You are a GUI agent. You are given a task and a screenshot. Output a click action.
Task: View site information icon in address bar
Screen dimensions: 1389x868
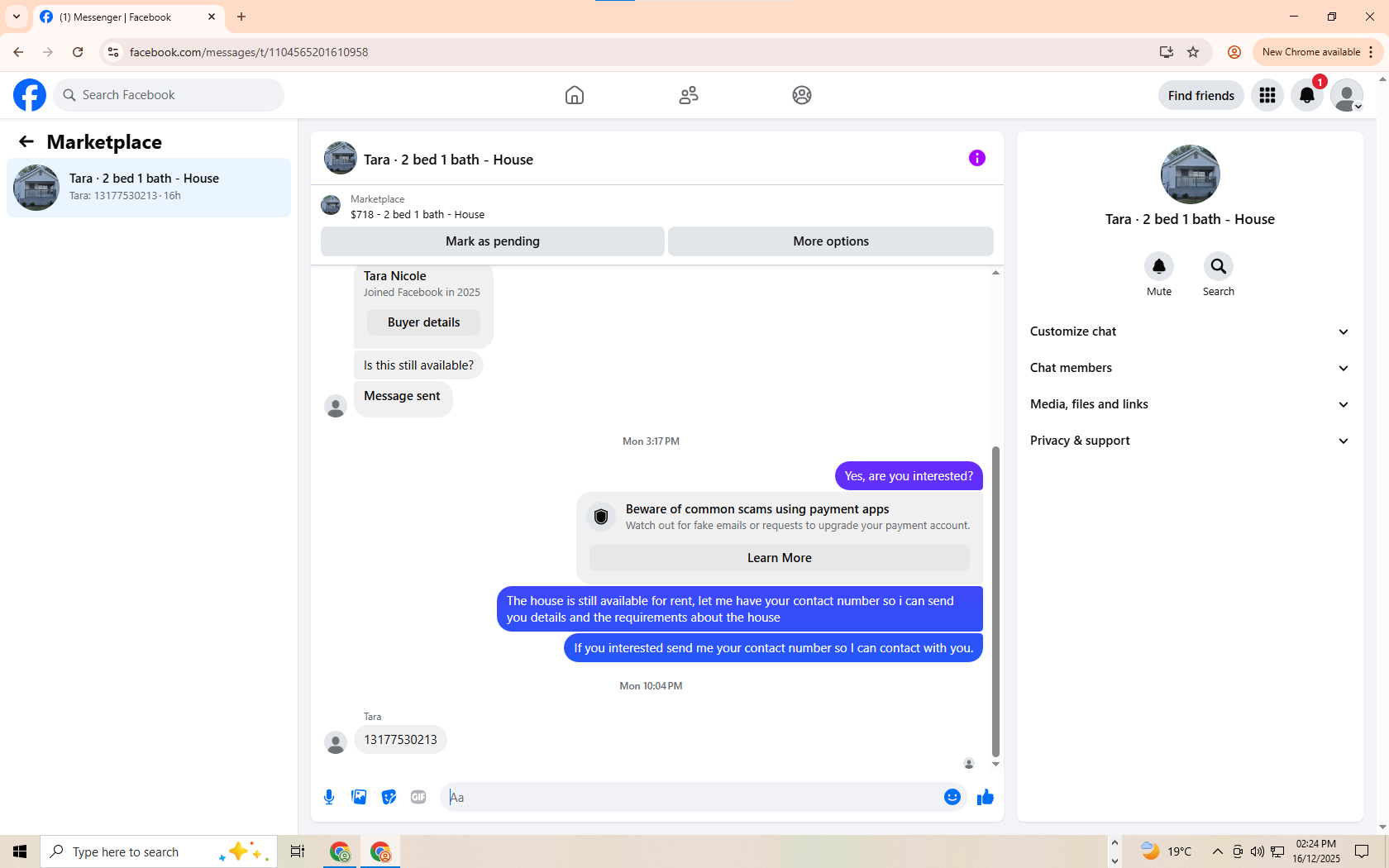point(113,52)
